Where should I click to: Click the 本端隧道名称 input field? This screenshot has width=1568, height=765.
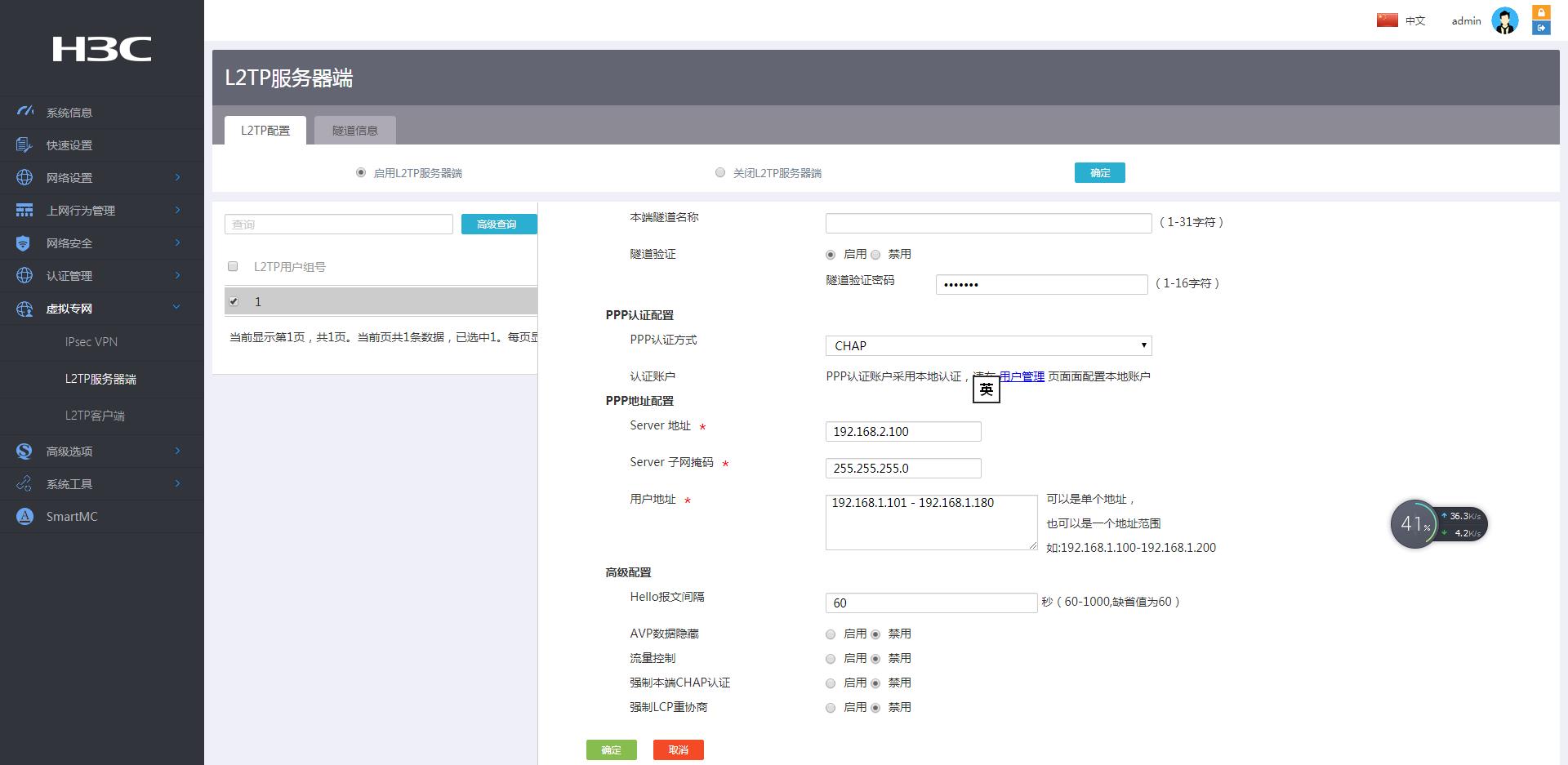(x=988, y=223)
